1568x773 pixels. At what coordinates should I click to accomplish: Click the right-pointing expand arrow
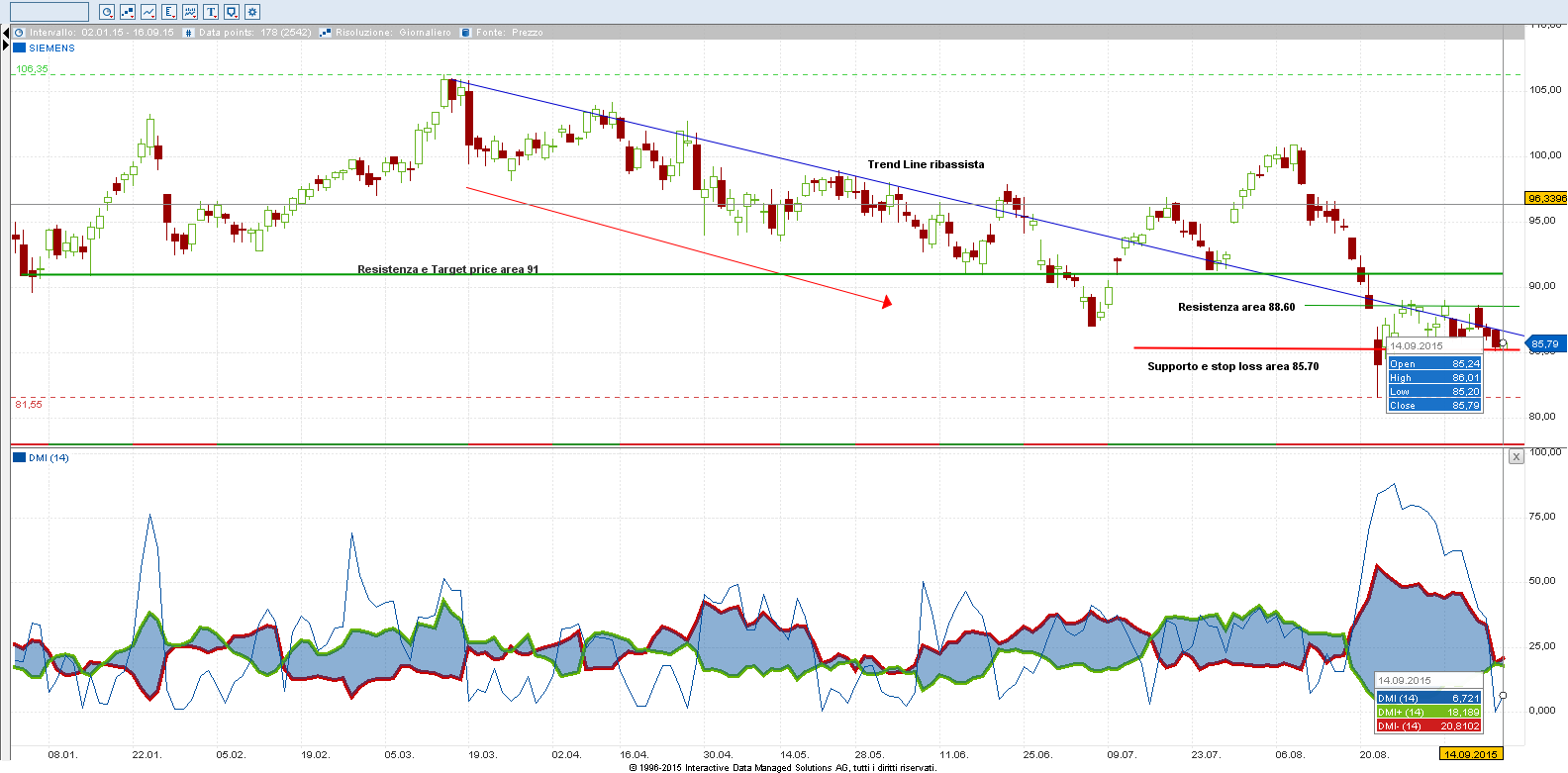click(6, 47)
